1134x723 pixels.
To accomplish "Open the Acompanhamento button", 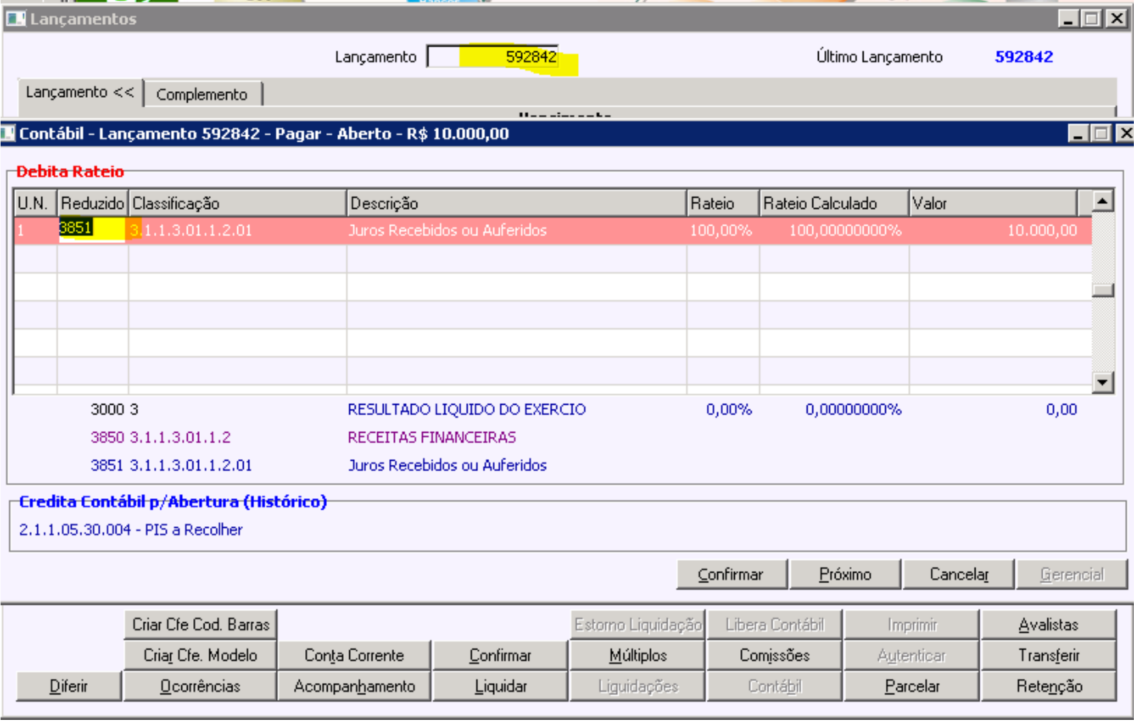I will tap(354, 687).
